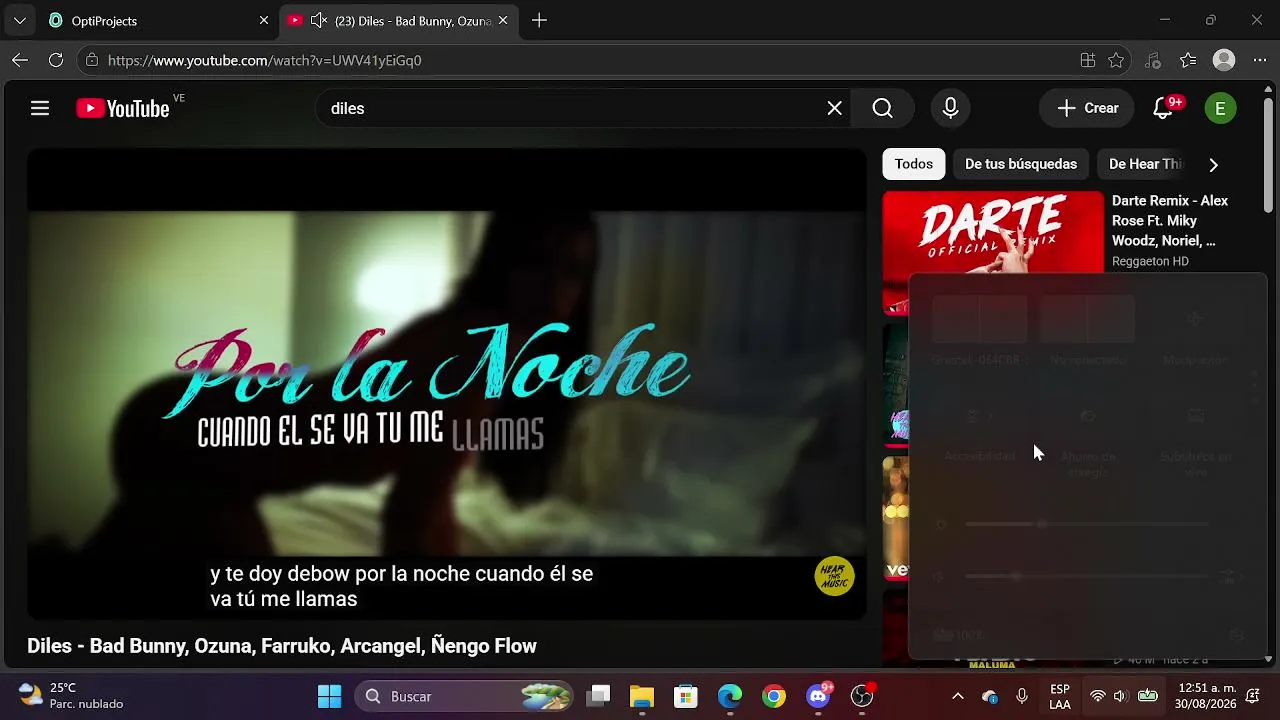
Task: Toggle Subtítulos en vivo
Action: (1195, 416)
